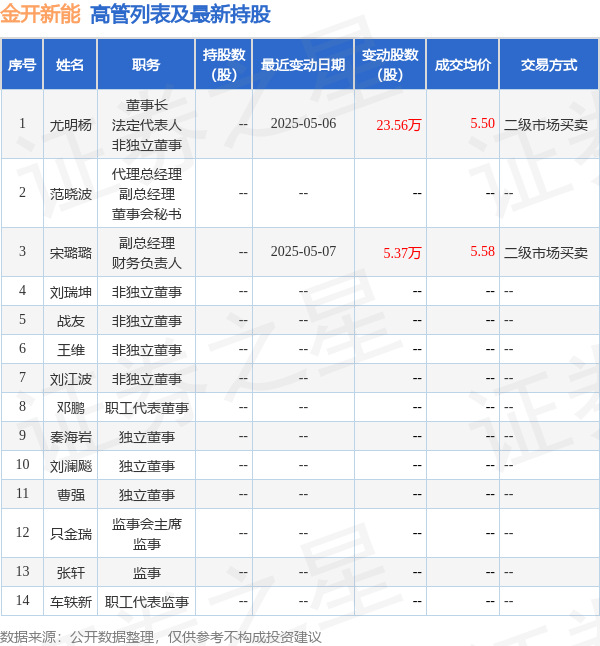Select the name 刘瑞坤
The height and width of the screenshot is (646, 600).
click(x=70, y=292)
